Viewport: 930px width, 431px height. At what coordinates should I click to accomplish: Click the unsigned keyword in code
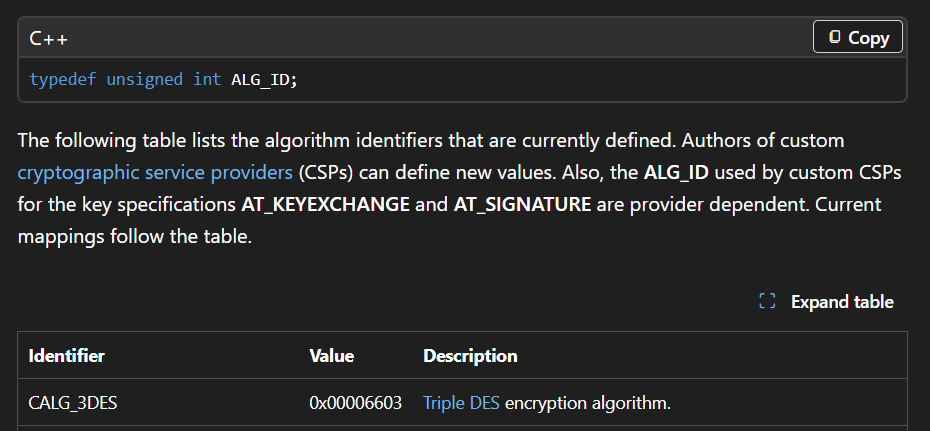tap(144, 79)
